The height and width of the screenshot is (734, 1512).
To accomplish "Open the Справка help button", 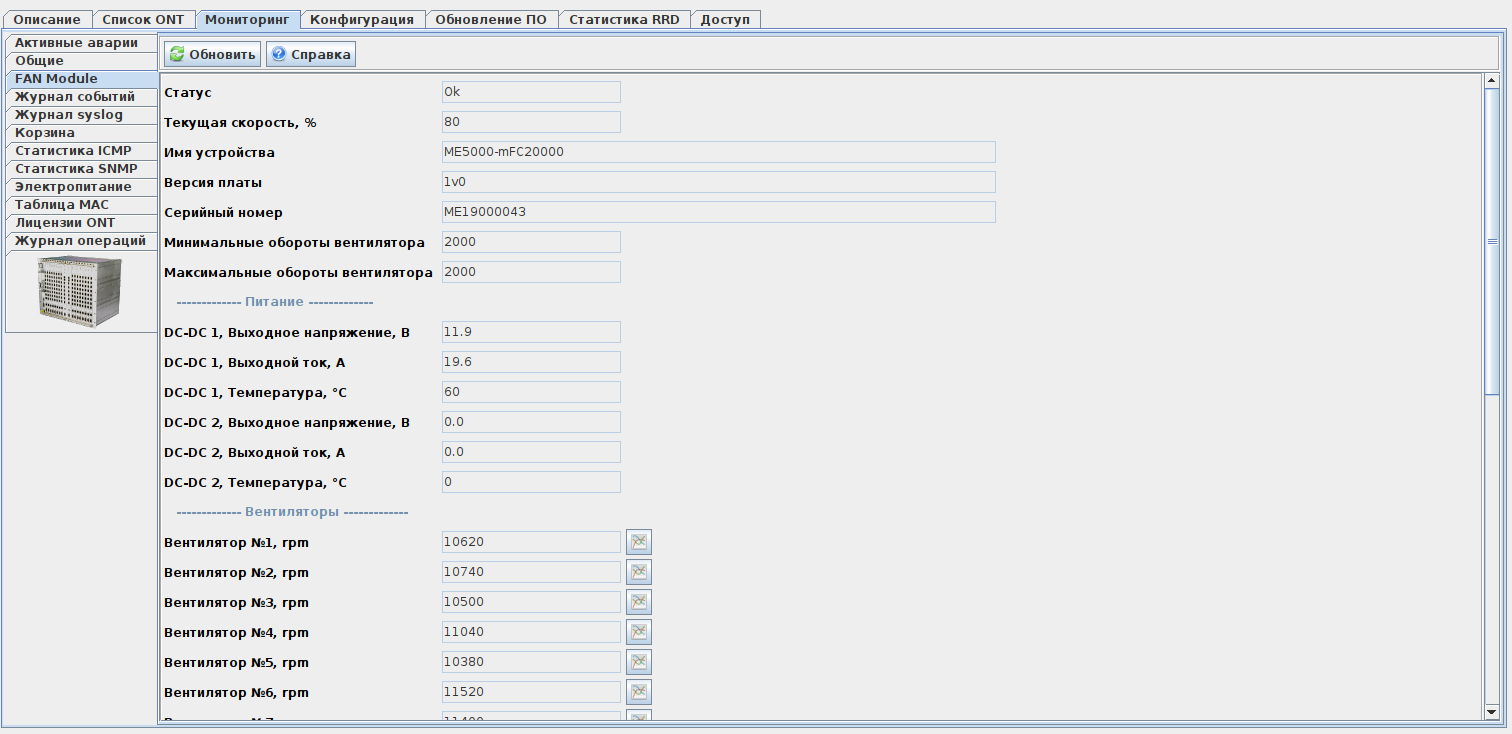I will pyautogui.click(x=311, y=54).
